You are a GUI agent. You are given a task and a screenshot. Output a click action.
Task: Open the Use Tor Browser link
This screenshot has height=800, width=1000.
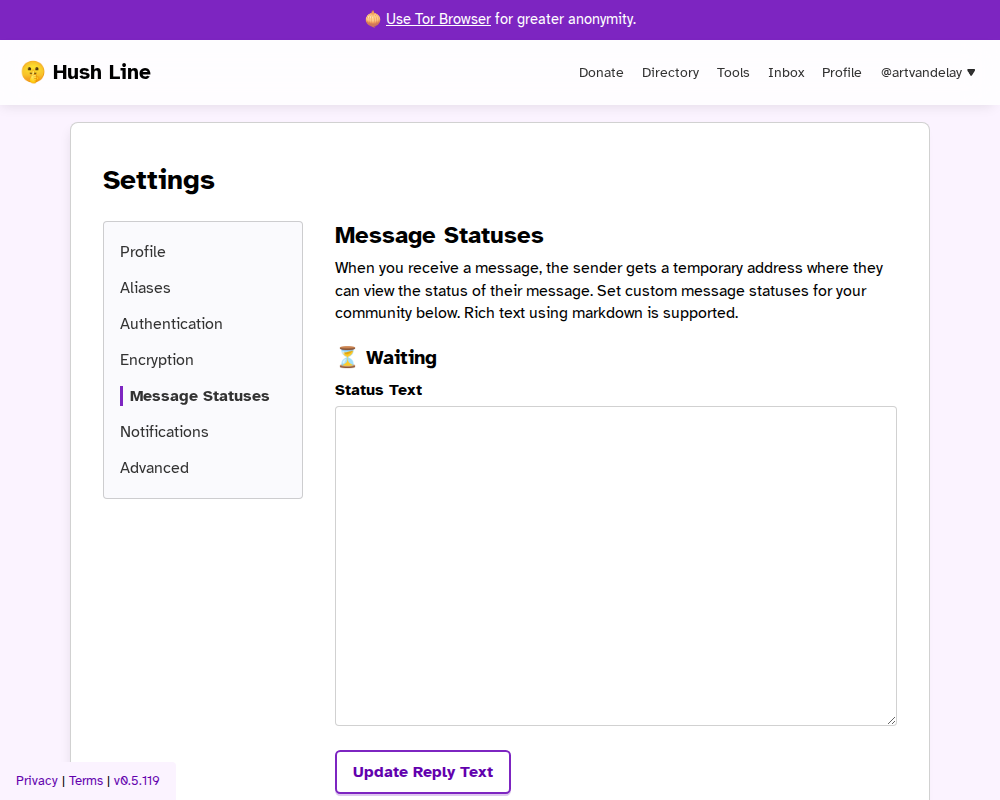[438, 19]
